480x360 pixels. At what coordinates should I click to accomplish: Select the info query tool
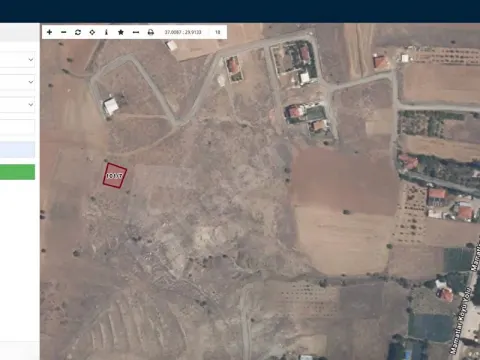tap(106, 32)
